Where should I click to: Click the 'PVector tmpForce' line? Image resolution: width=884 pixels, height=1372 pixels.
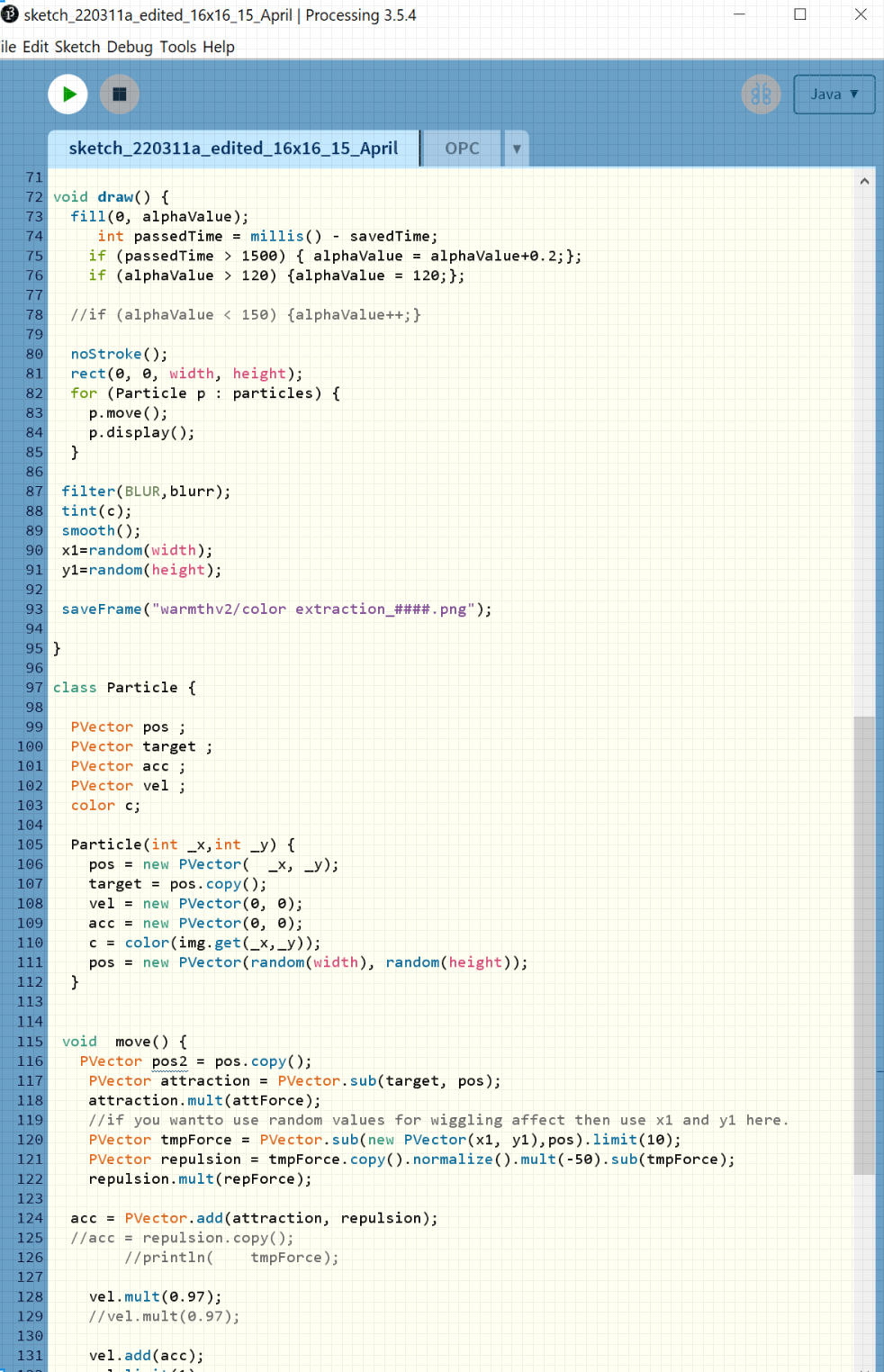pos(384,1141)
